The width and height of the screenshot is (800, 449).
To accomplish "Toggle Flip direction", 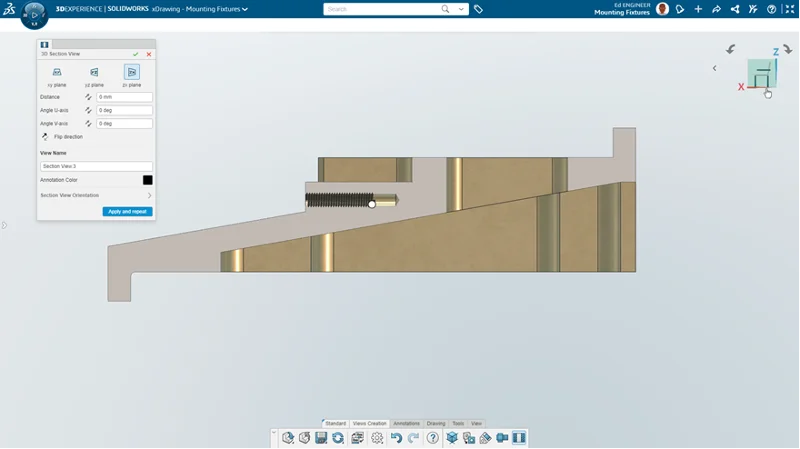I will tap(45, 136).
